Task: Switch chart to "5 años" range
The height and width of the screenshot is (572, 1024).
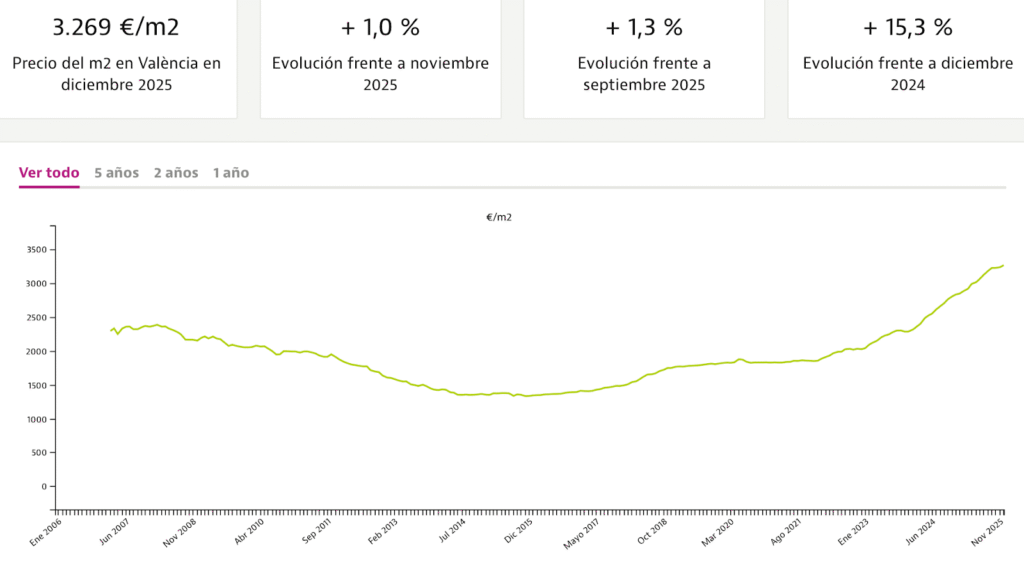Action: click(116, 173)
